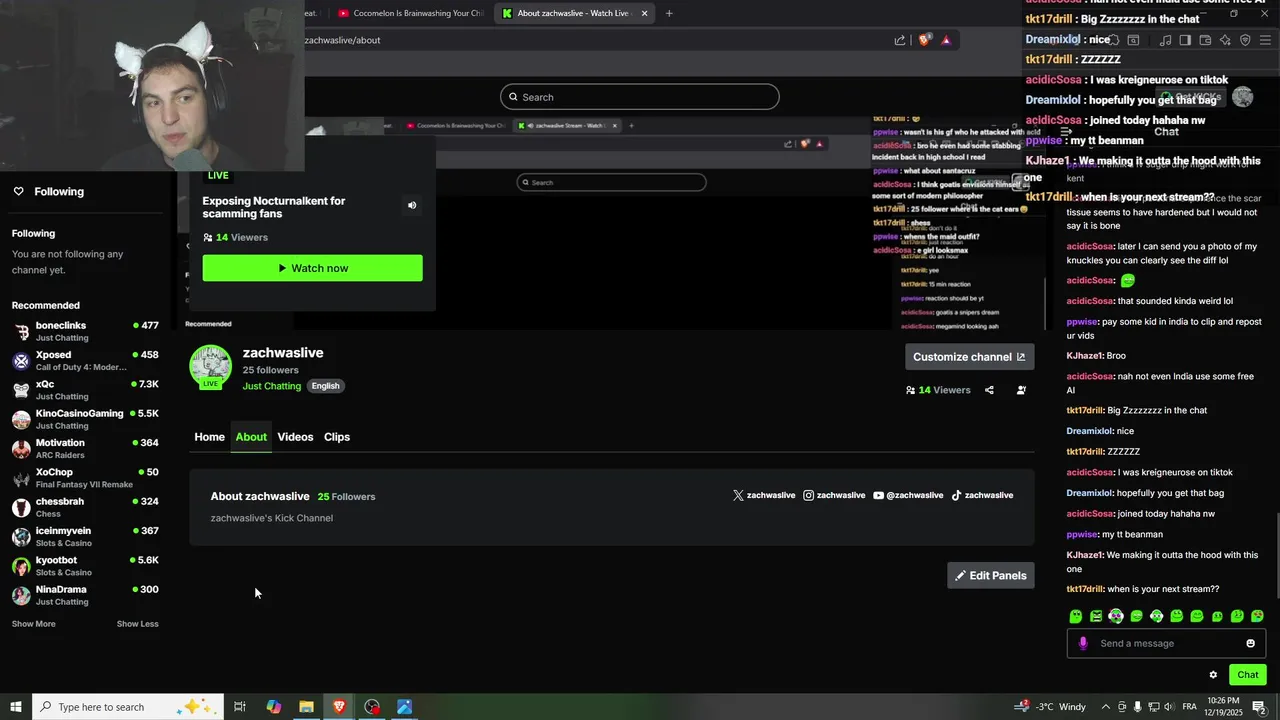This screenshot has height=720, width=1280.
Task: Click the Kick search field
Action: click(x=640, y=97)
